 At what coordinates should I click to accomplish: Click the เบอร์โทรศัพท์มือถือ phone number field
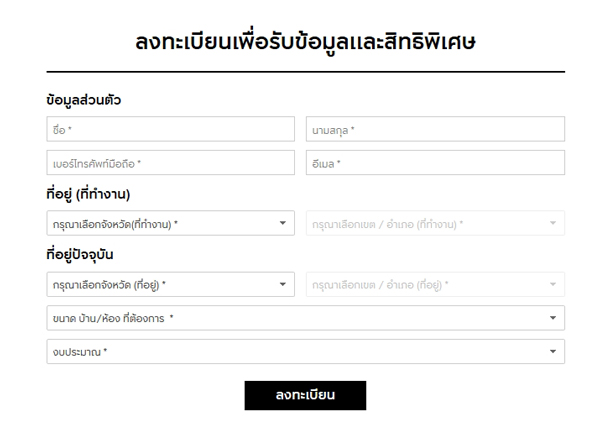170,163
